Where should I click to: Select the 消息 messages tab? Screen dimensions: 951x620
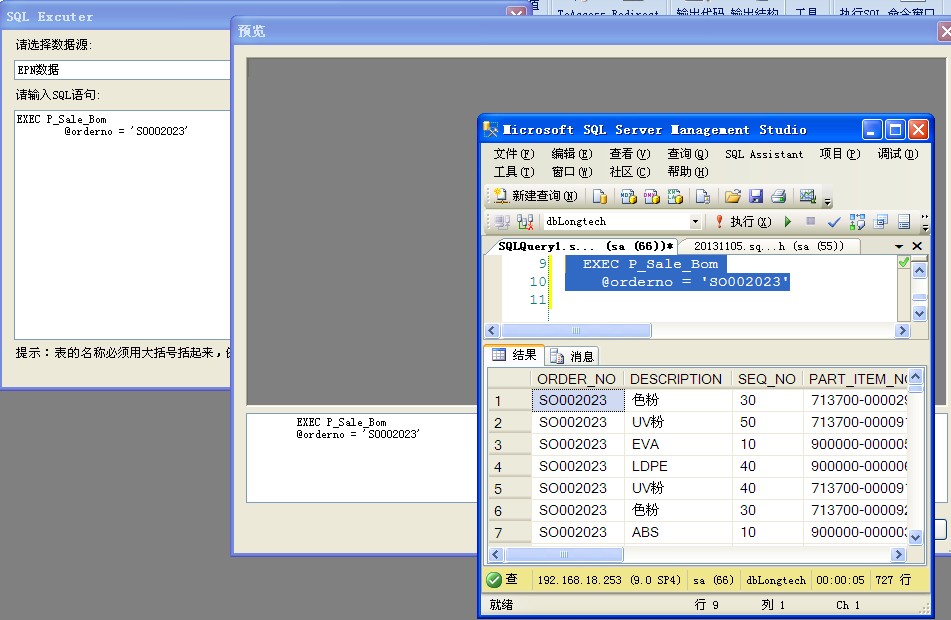[x=572, y=356]
